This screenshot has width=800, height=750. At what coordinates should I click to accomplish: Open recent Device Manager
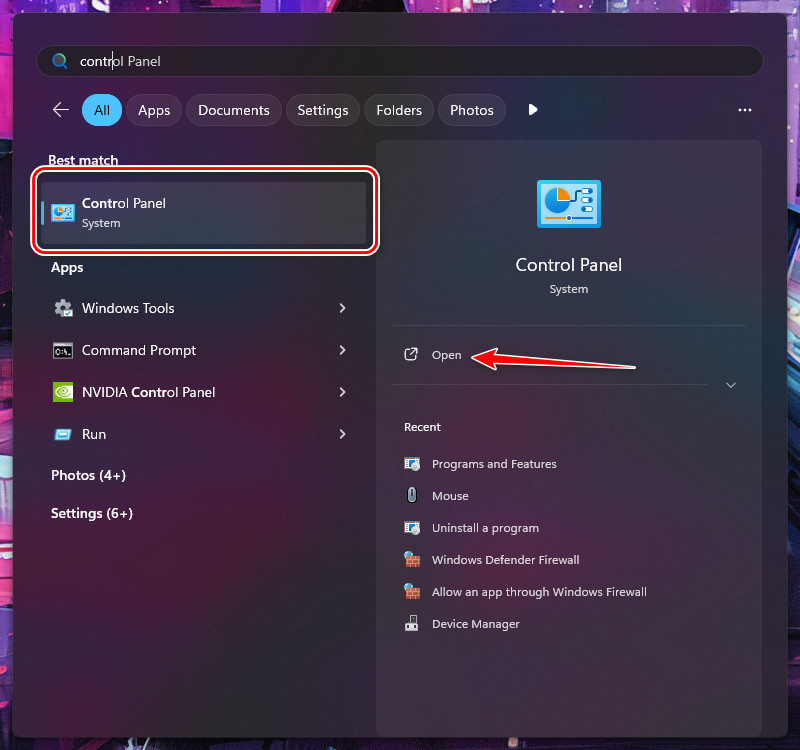pyautogui.click(x=476, y=624)
